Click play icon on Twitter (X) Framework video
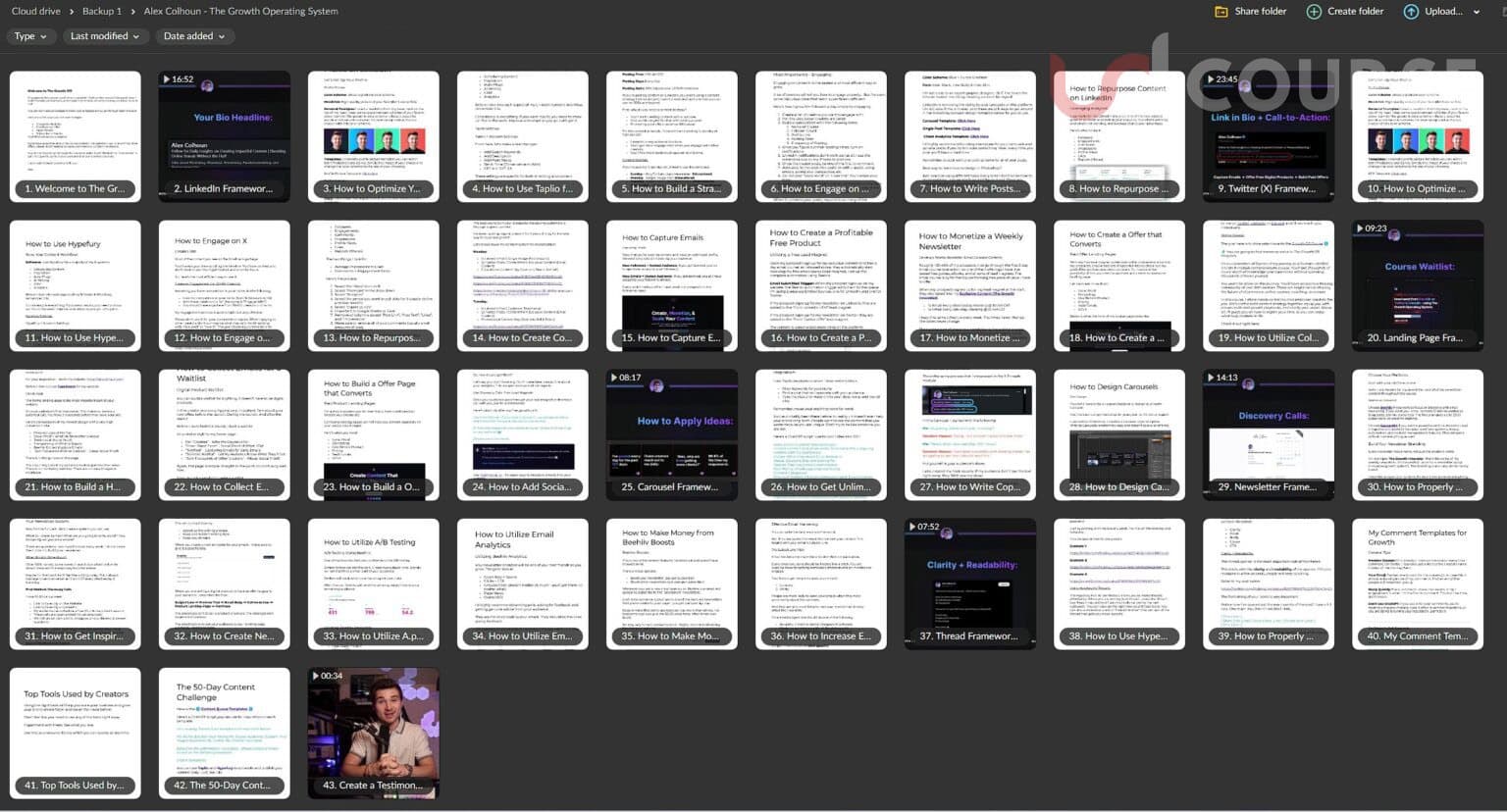Viewport: 1507px width, 812px height. (1211, 79)
